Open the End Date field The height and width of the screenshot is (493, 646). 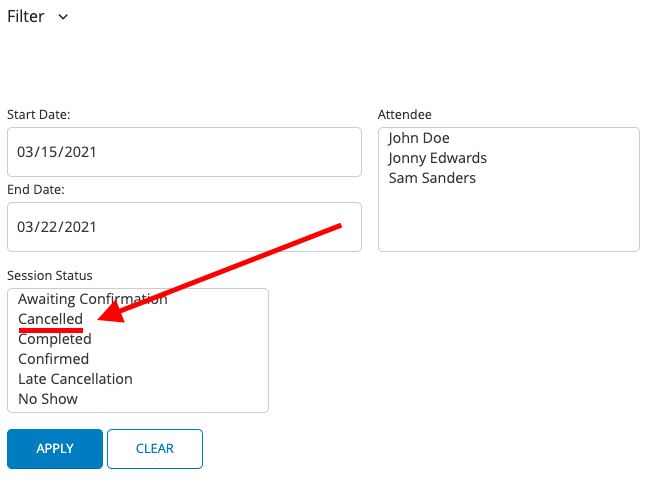pyautogui.click(x=184, y=227)
